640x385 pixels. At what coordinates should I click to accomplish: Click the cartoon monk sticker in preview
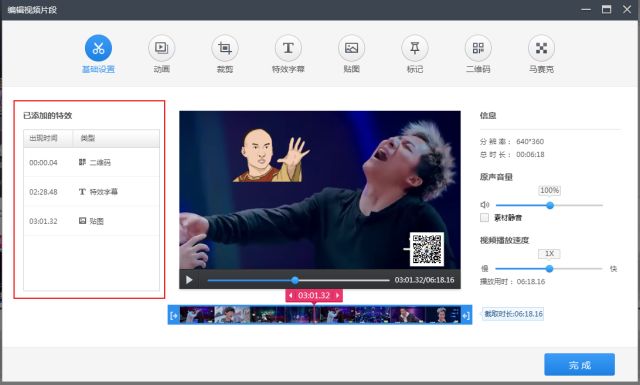coord(271,156)
